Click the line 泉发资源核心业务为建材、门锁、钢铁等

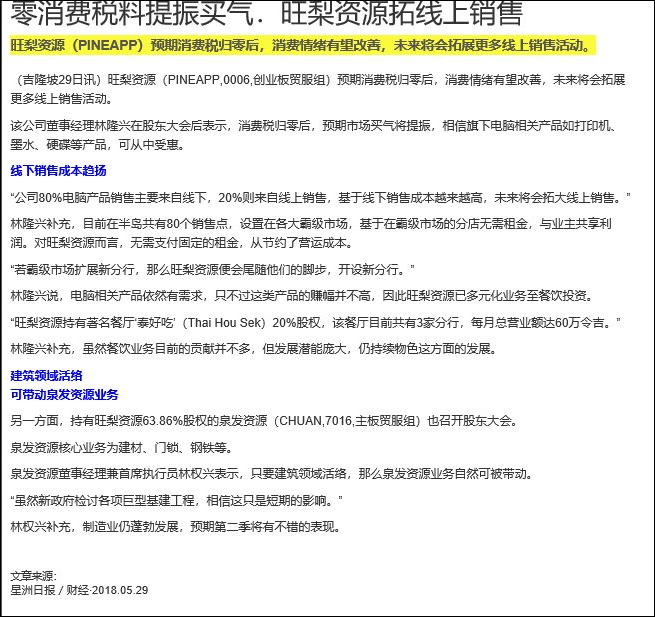pyautogui.click(x=121, y=448)
